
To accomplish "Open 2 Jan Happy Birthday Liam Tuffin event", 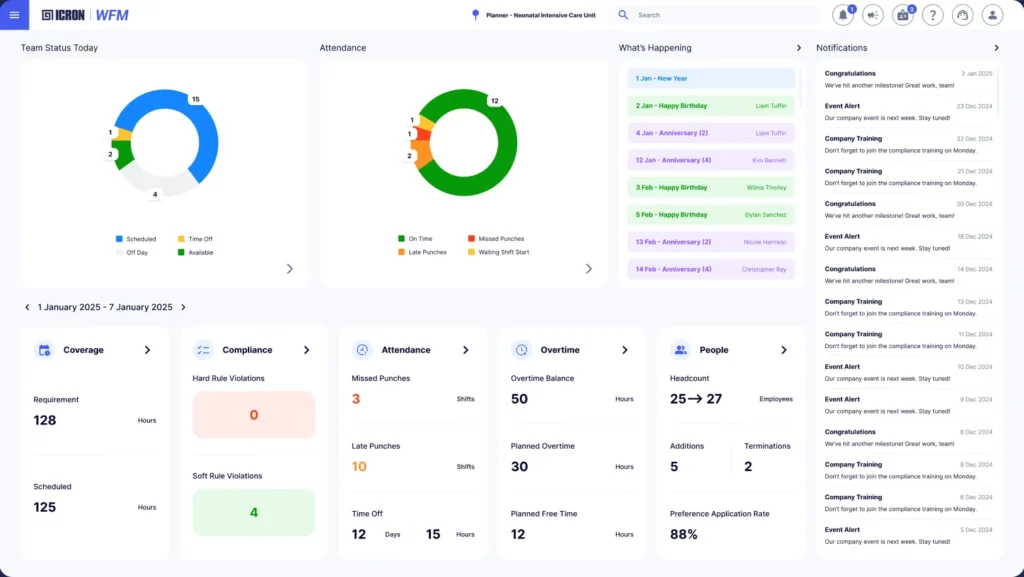I will tap(711, 106).
